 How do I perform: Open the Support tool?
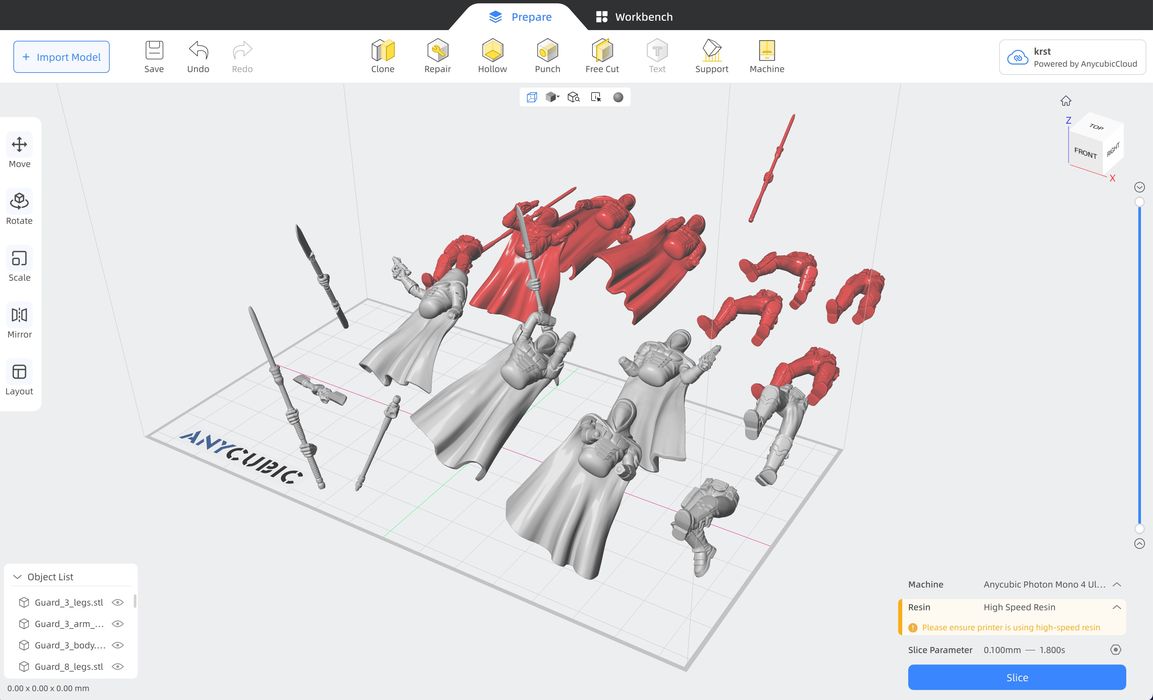[x=711, y=56]
